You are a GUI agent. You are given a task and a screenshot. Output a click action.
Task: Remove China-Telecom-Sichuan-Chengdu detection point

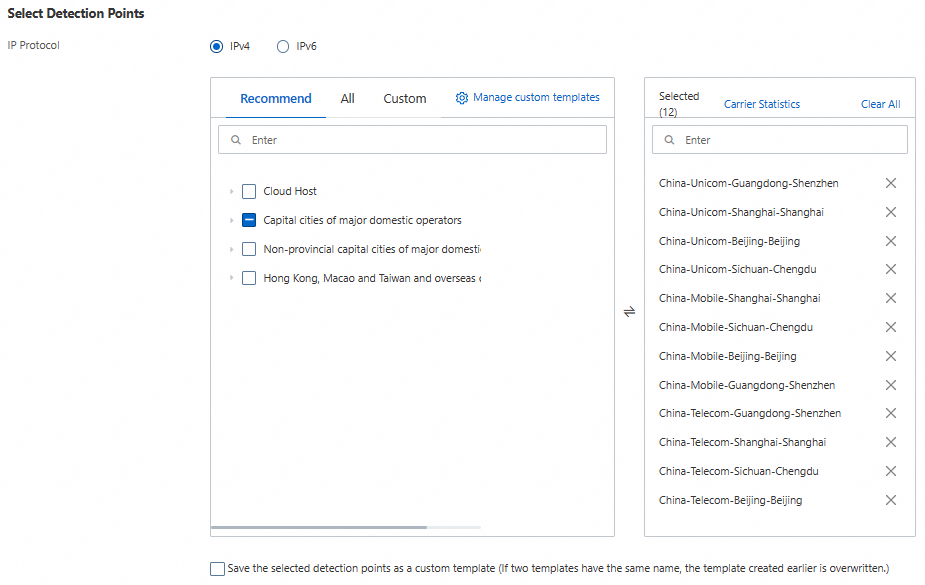click(x=890, y=471)
